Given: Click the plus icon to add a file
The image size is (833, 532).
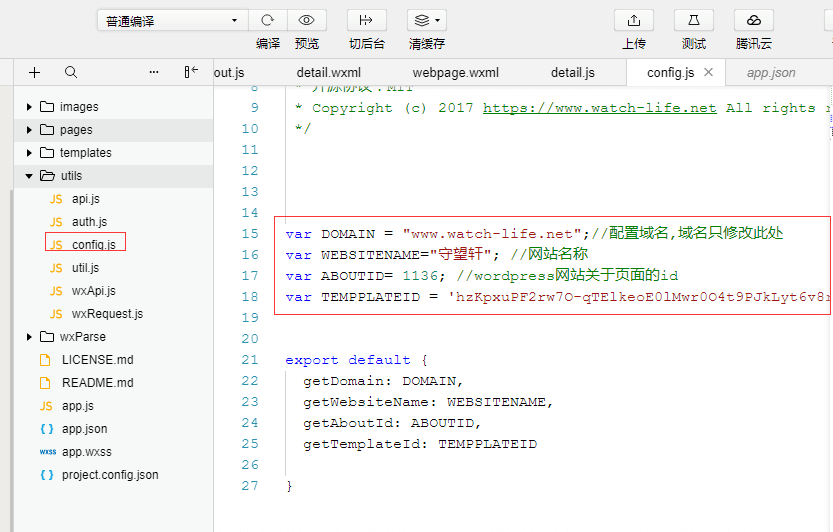Looking at the screenshot, I should click(x=34, y=72).
